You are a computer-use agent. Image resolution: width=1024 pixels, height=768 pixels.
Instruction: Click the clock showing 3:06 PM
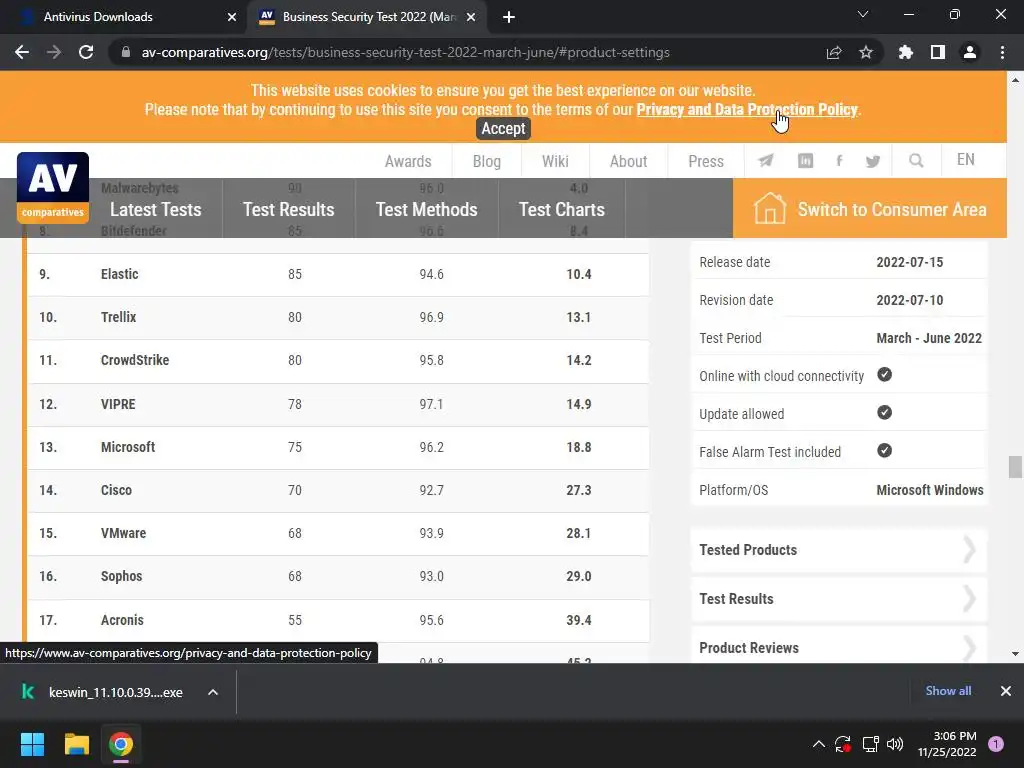click(x=955, y=736)
